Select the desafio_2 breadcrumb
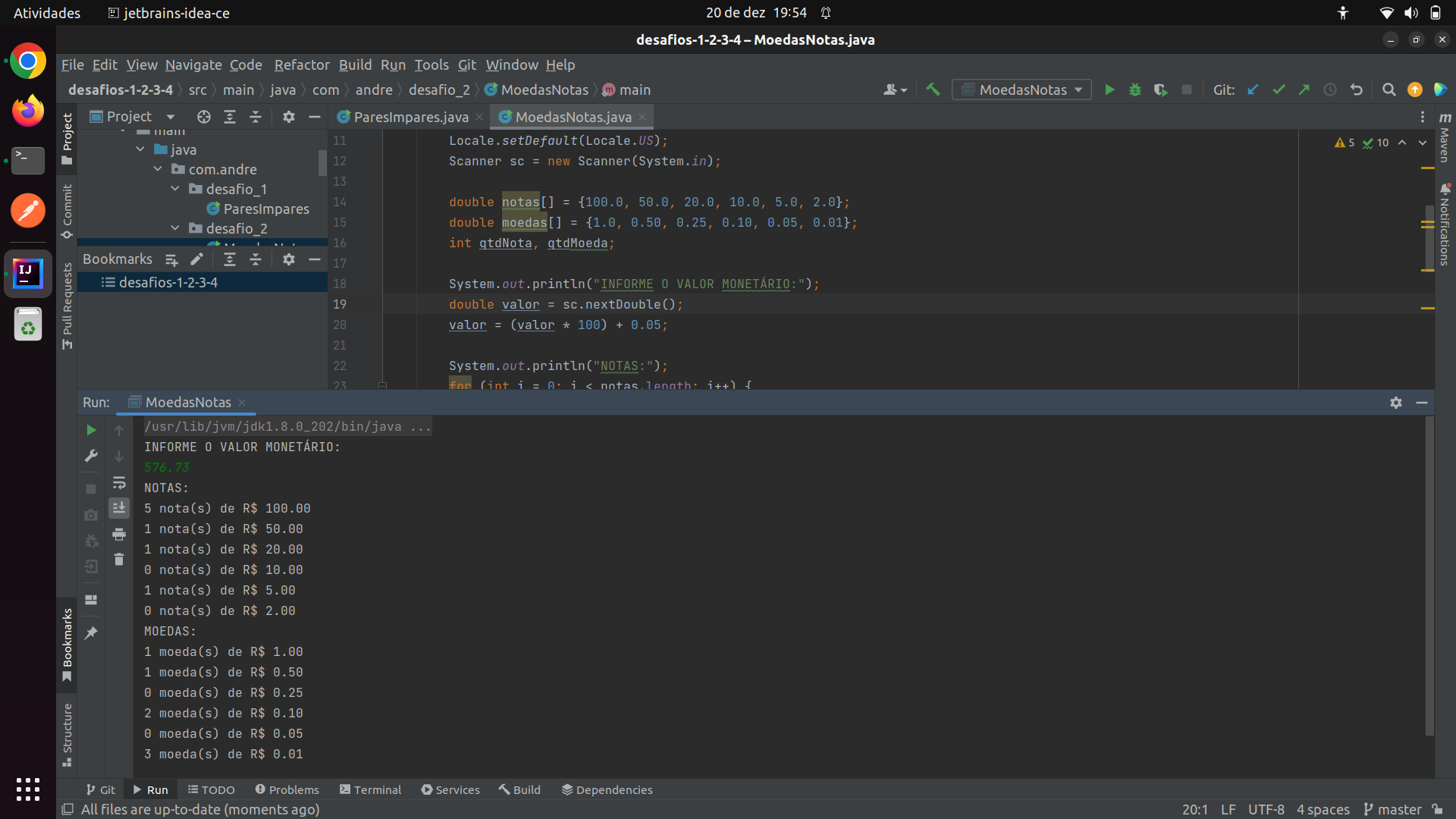 (x=438, y=89)
